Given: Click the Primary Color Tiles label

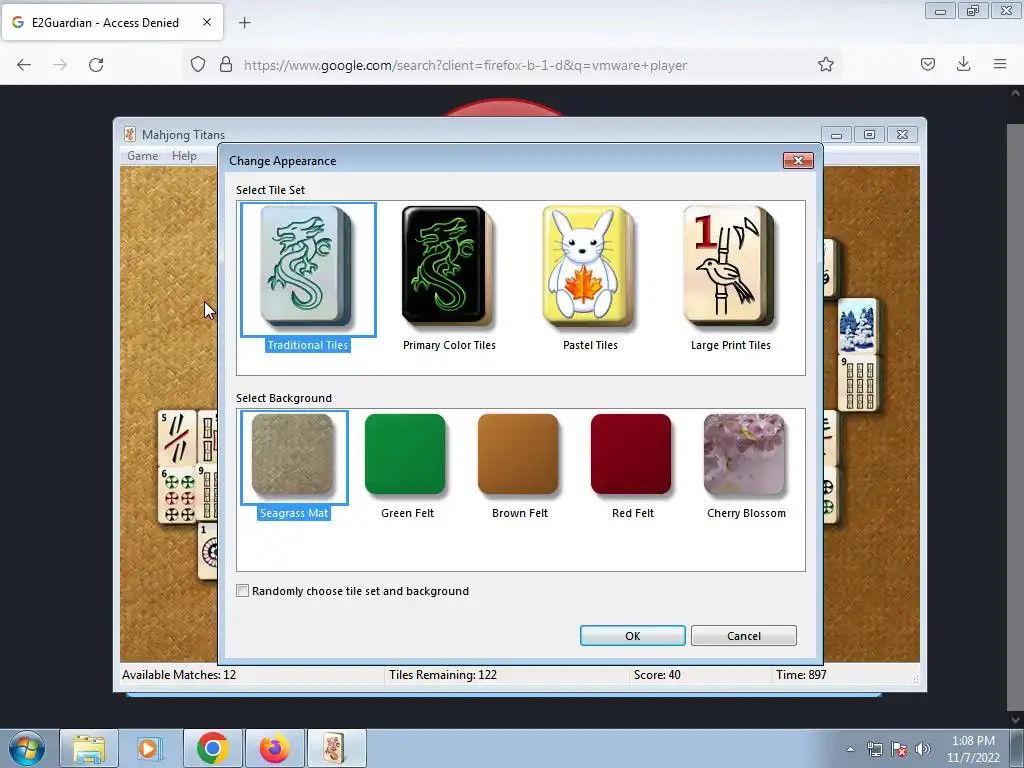Looking at the screenshot, I should coord(449,345).
